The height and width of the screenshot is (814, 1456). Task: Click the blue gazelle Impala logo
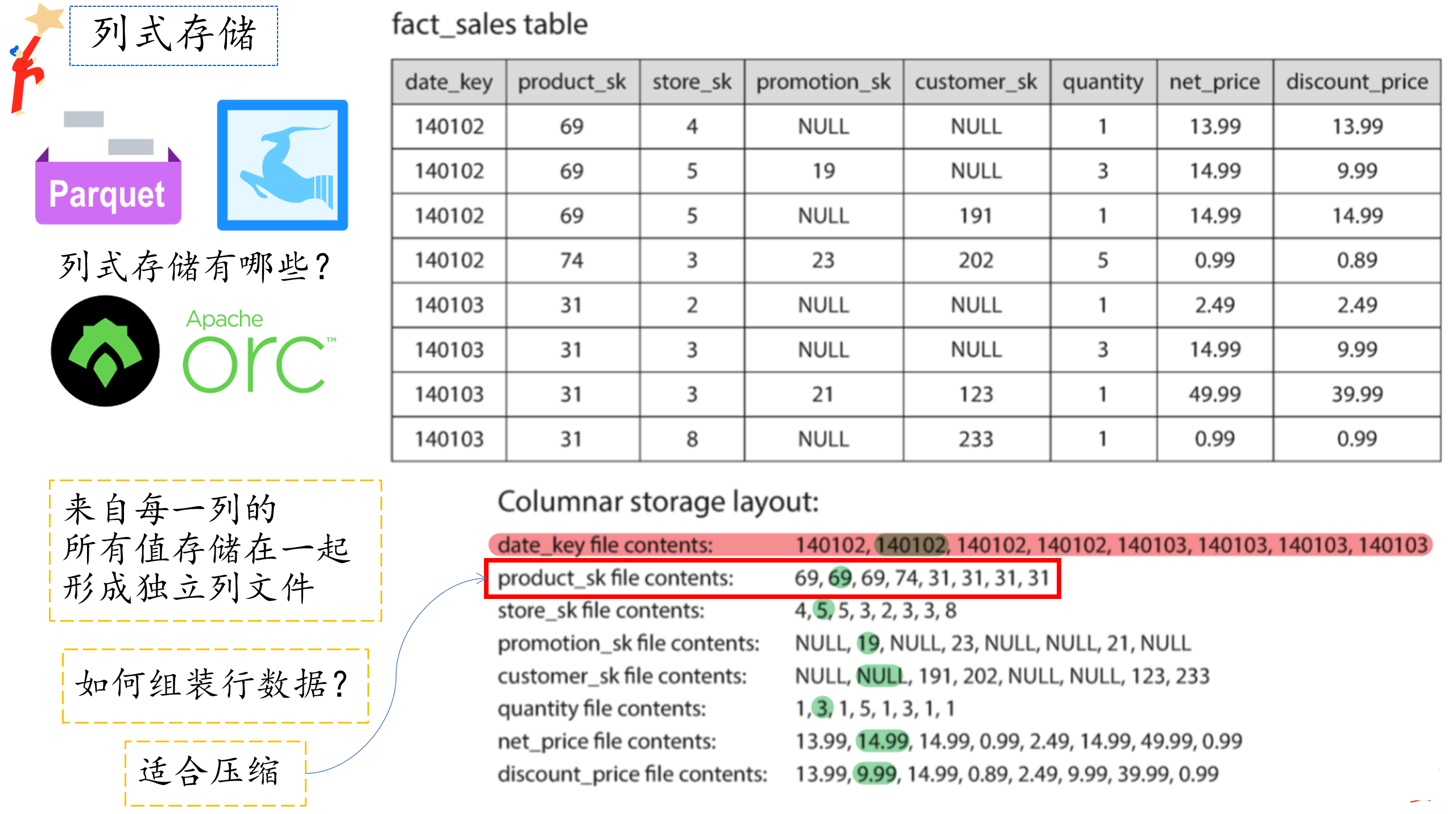282,165
